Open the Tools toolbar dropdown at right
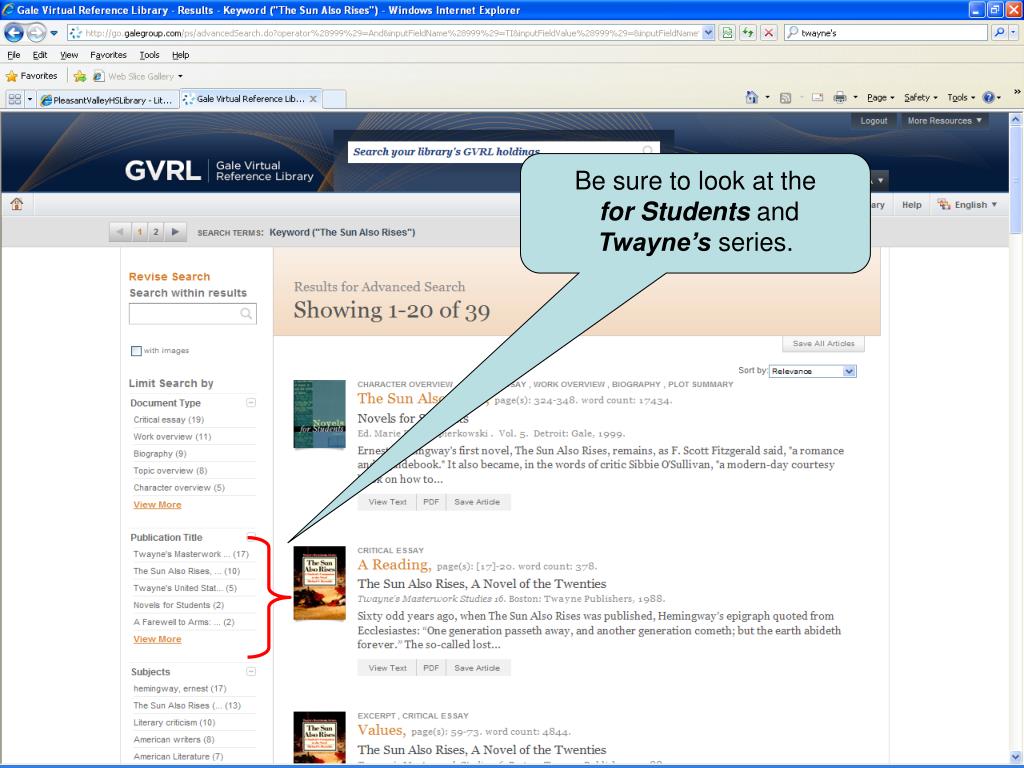1024x768 pixels. [961, 97]
